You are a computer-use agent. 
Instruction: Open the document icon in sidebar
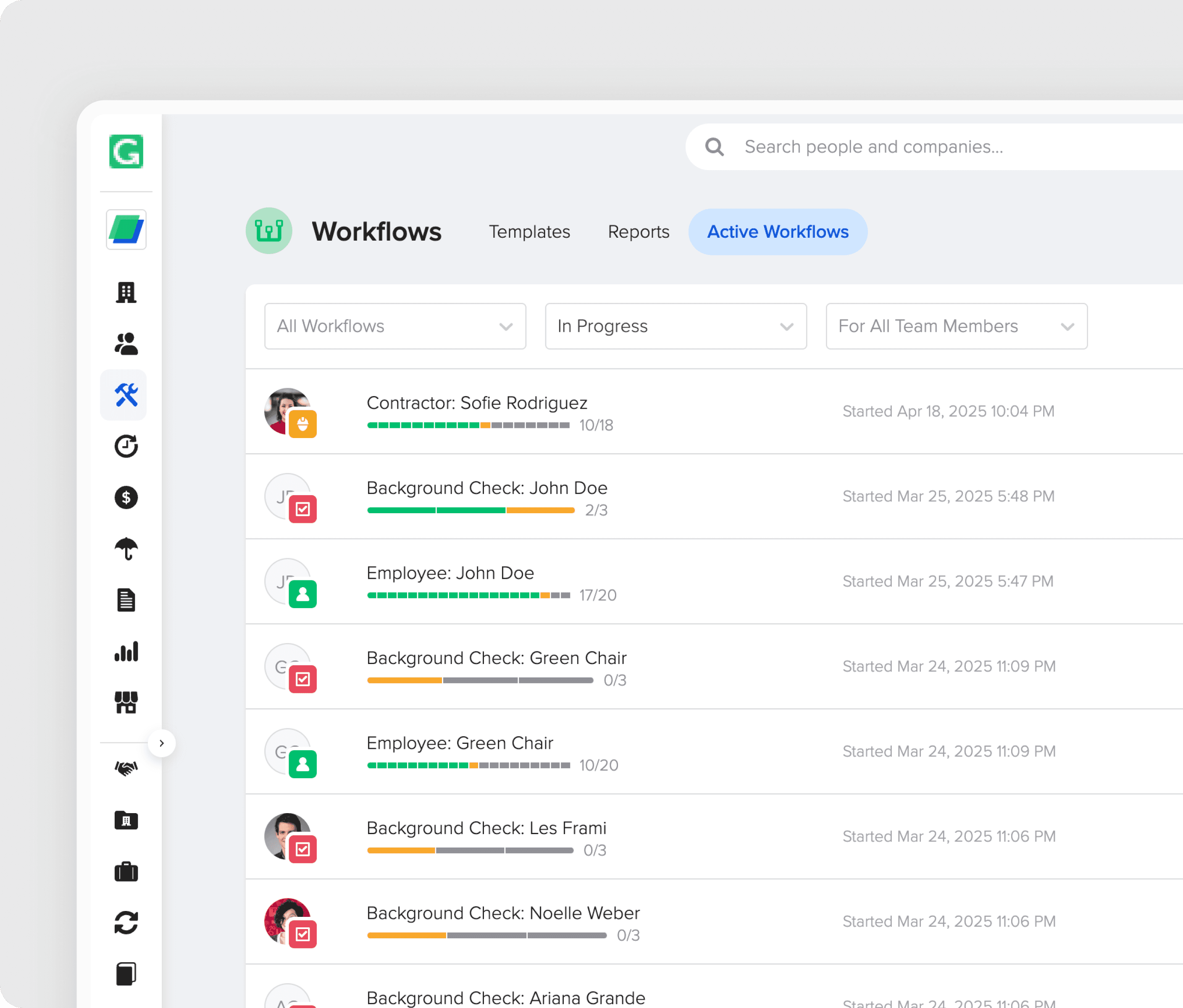126,601
